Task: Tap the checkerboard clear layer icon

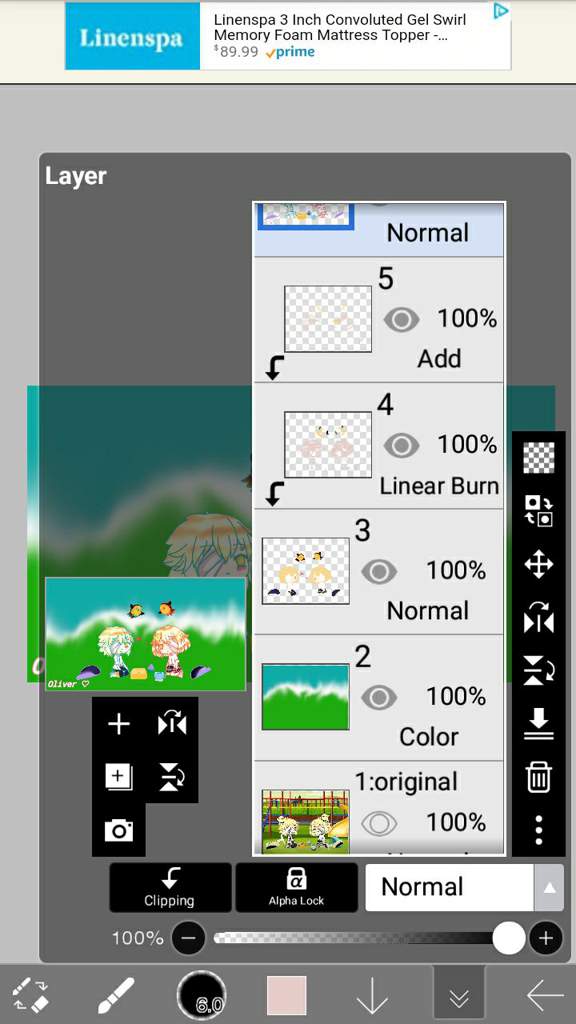Action: coord(538,458)
